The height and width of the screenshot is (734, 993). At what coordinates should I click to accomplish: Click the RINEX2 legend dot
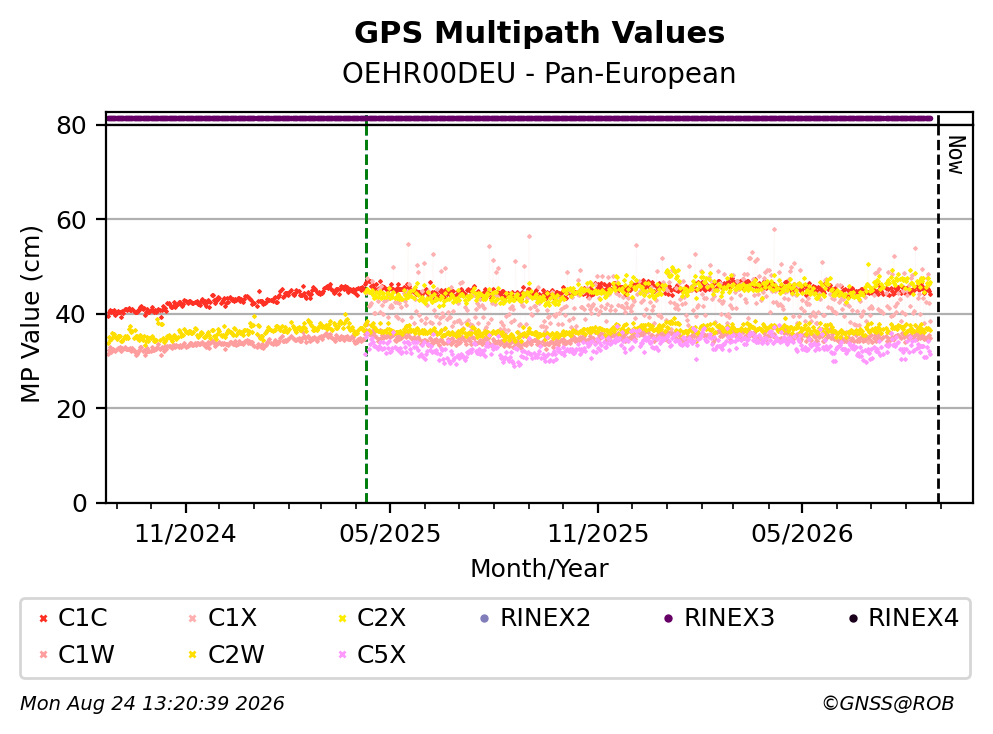[484, 618]
